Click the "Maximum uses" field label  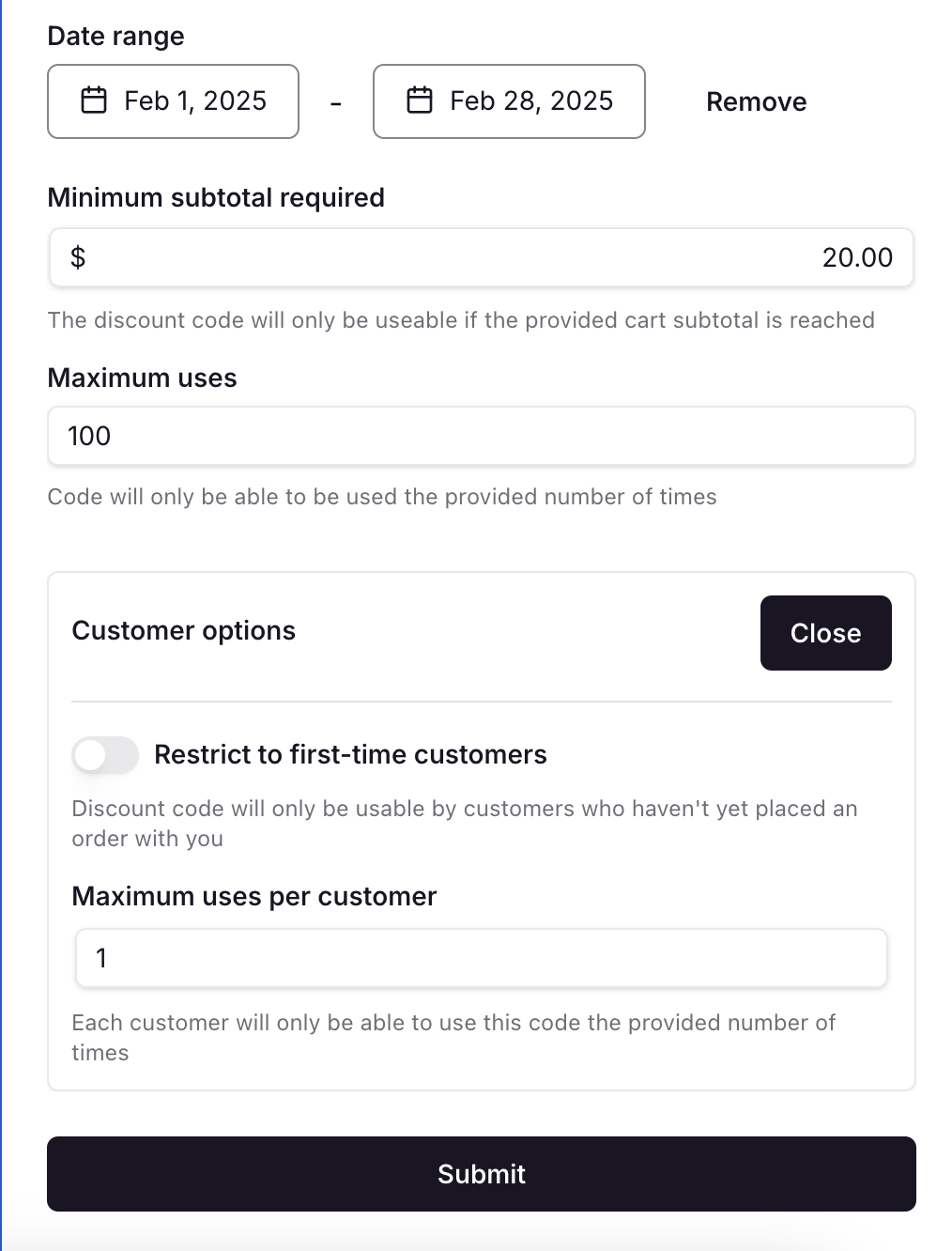[x=142, y=378]
